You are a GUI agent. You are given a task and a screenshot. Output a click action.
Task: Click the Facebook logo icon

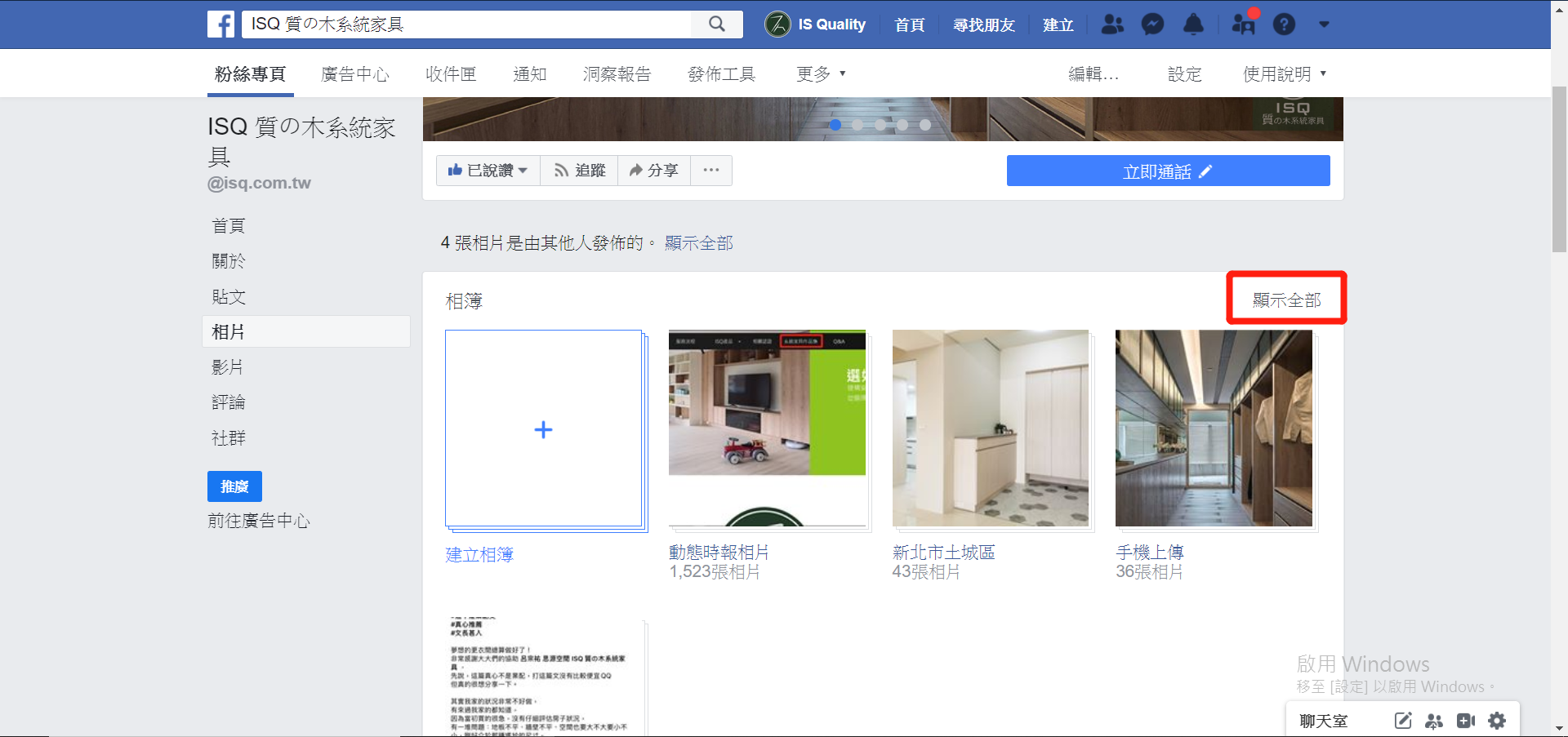(220, 24)
